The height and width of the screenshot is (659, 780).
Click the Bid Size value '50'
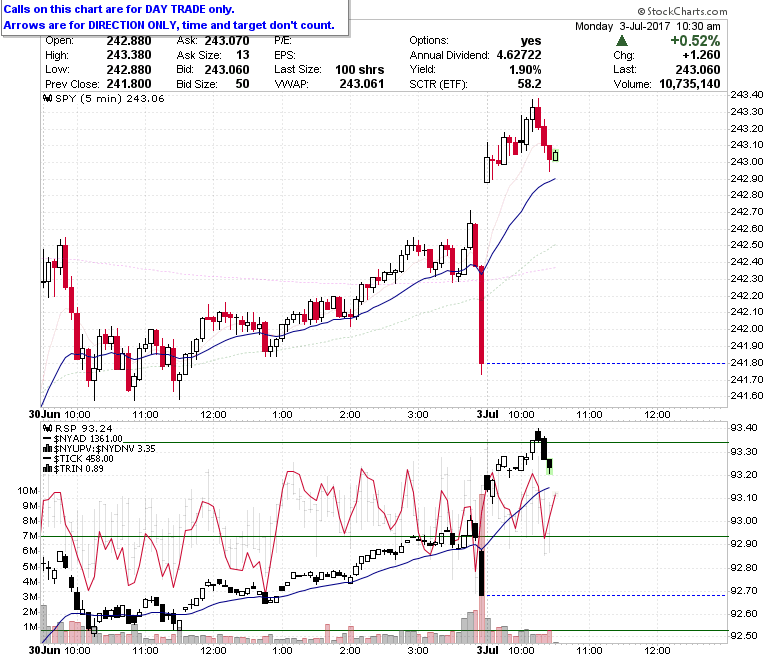coord(242,84)
